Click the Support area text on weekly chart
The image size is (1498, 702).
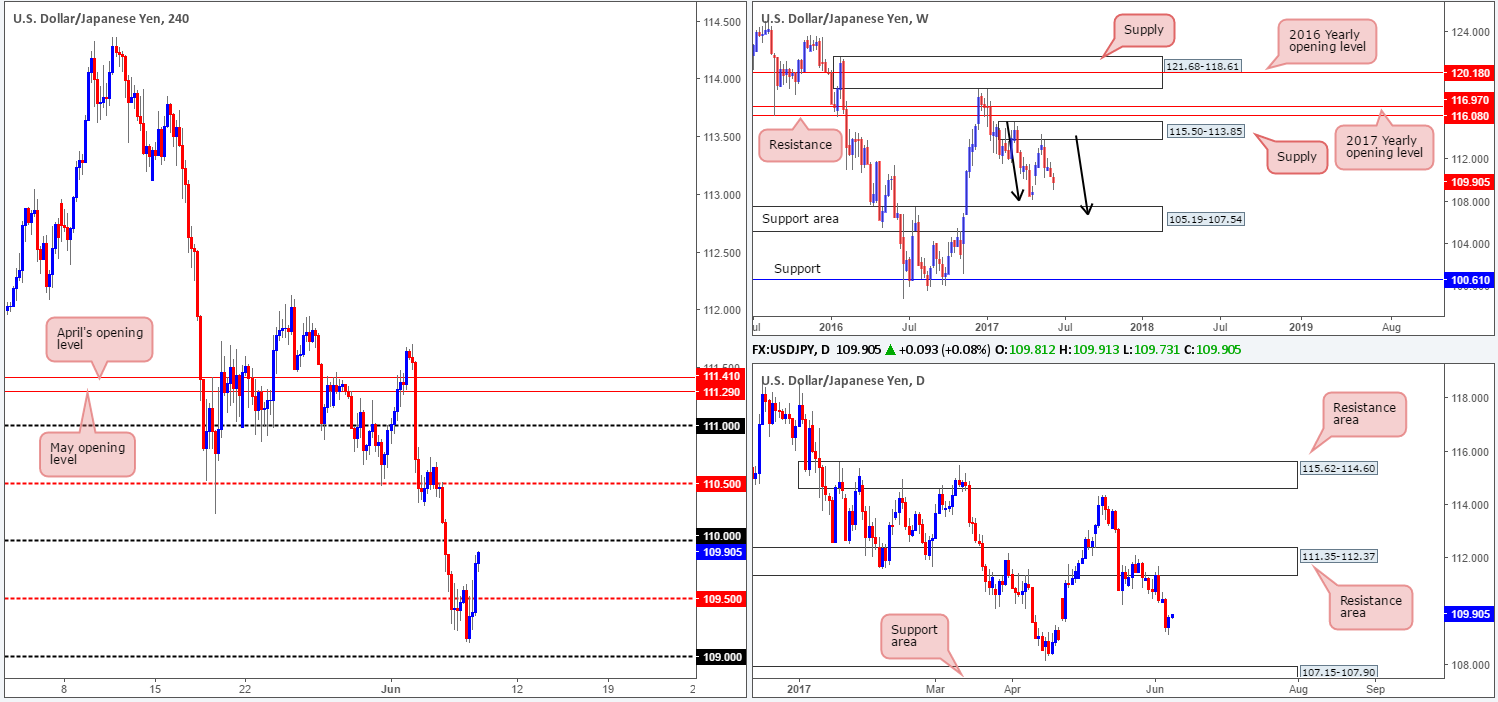[800, 218]
